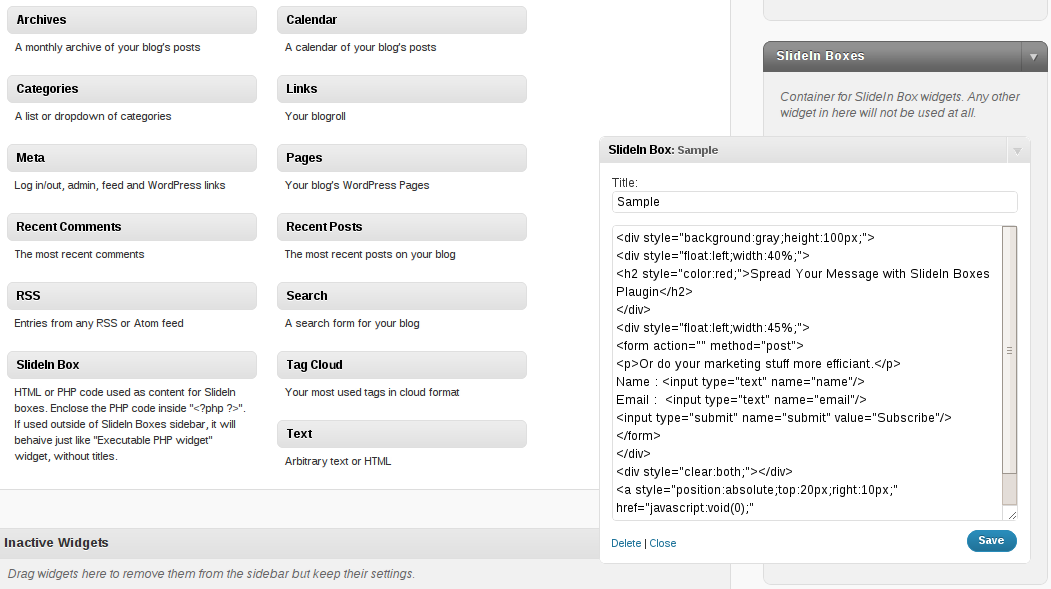Viewport: 1051px width, 589px height.
Task: Click the Close link
Action: pos(663,544)
